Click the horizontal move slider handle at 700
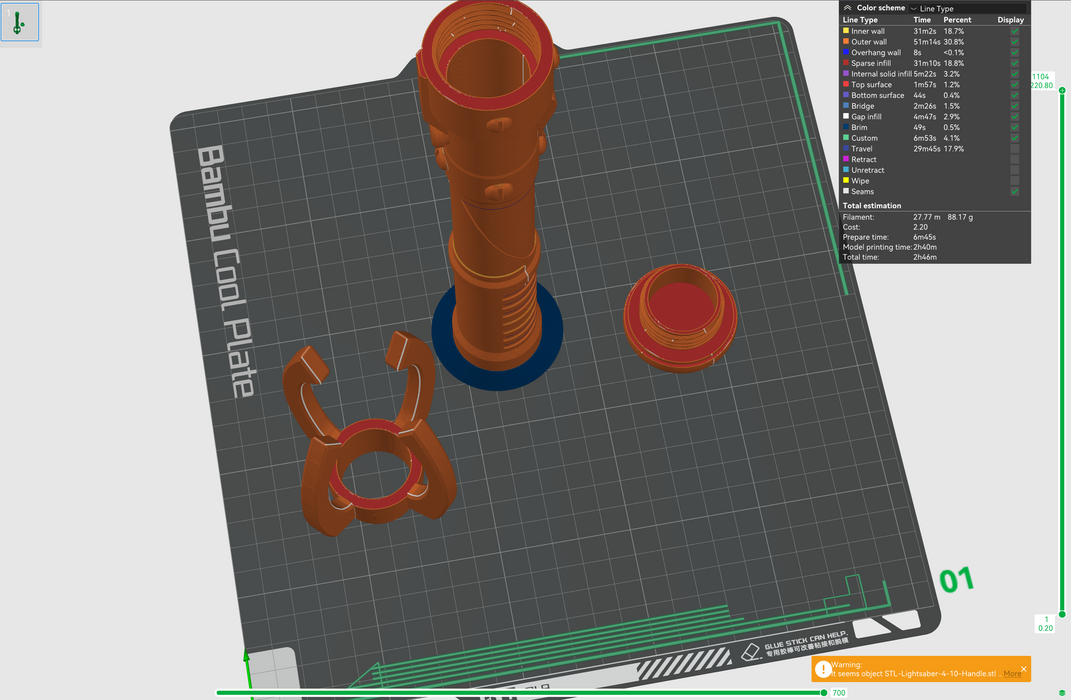1071x700 pixels. pos(824,692)
